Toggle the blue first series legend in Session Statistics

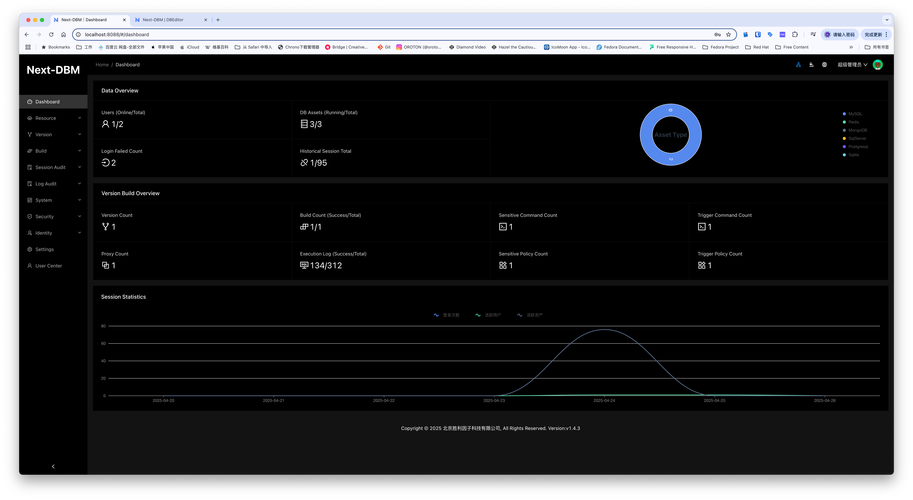tap(443, 315)
